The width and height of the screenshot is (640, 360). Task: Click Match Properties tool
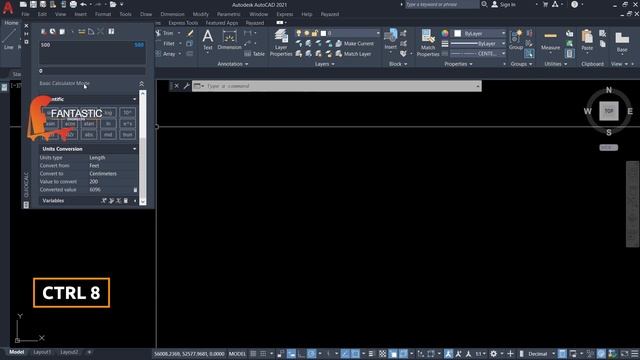[428, 42]
